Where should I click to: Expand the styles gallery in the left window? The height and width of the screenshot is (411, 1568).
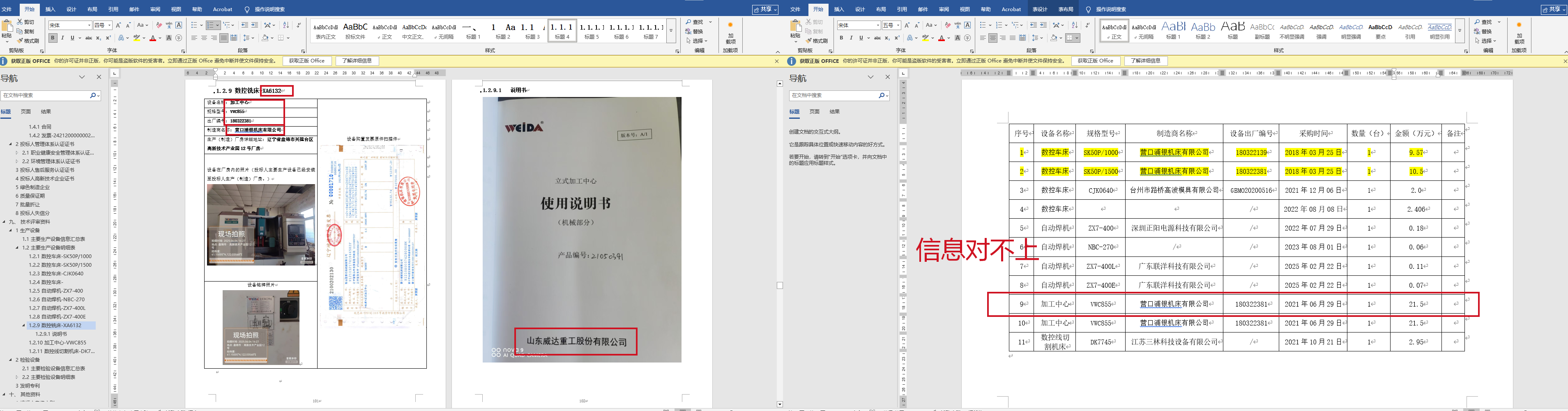point(671,30)
